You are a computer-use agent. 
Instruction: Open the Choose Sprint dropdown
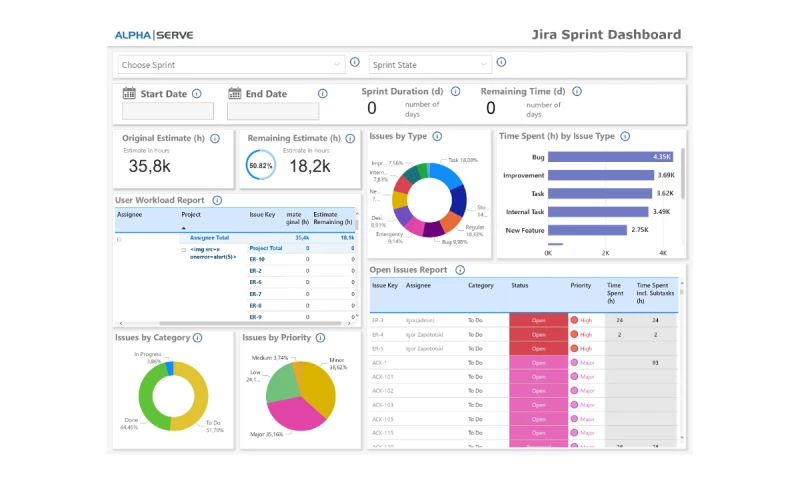[x=231, y=65]
